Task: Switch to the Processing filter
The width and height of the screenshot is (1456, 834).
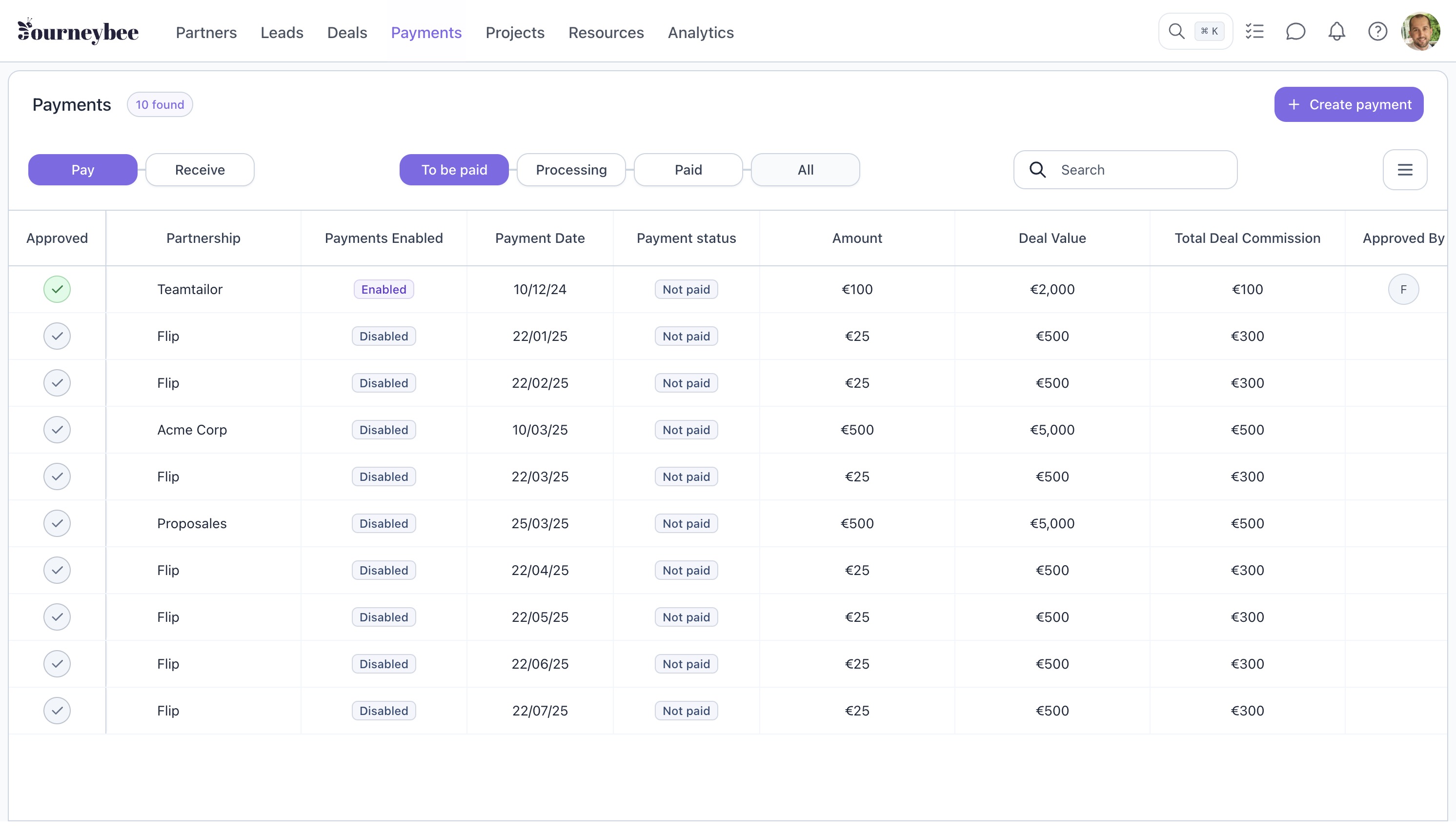Action: (x=571, y=170)
